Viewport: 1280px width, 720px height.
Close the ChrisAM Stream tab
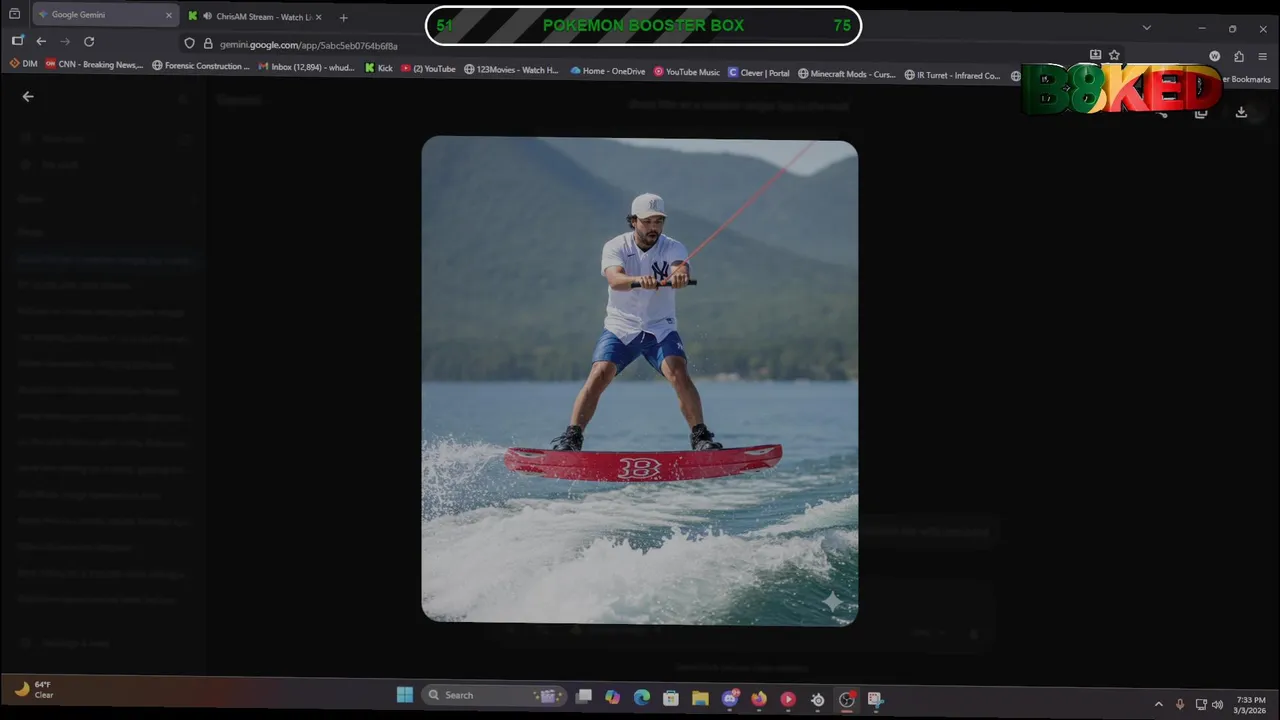coord(318,17)
